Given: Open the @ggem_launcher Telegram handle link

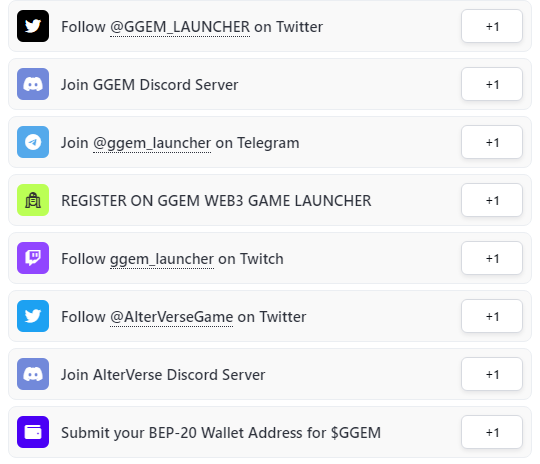Looking at the screenshot, I should [x=152, y=143].
